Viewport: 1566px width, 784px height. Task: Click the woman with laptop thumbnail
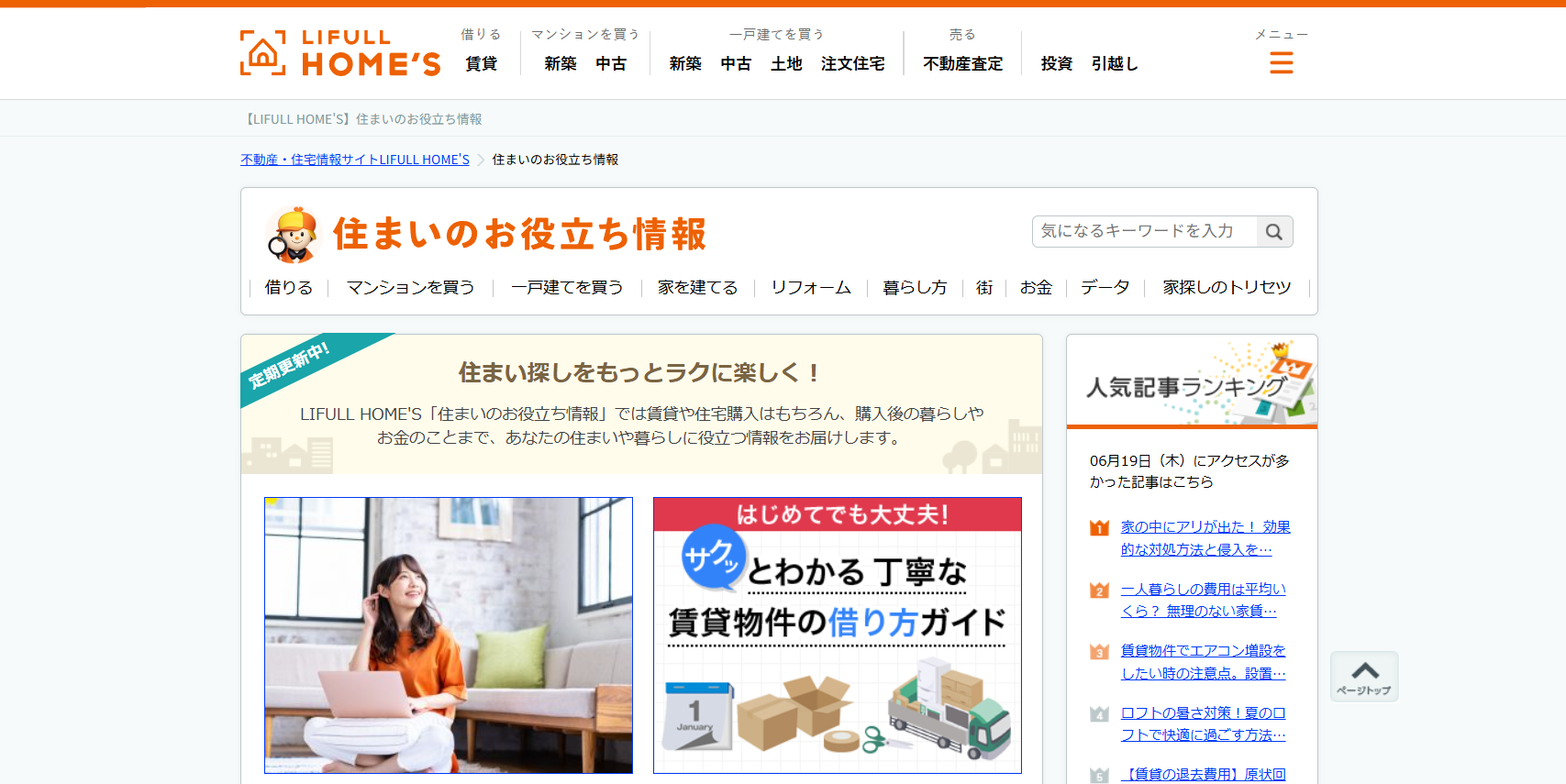tap(449, 635)
